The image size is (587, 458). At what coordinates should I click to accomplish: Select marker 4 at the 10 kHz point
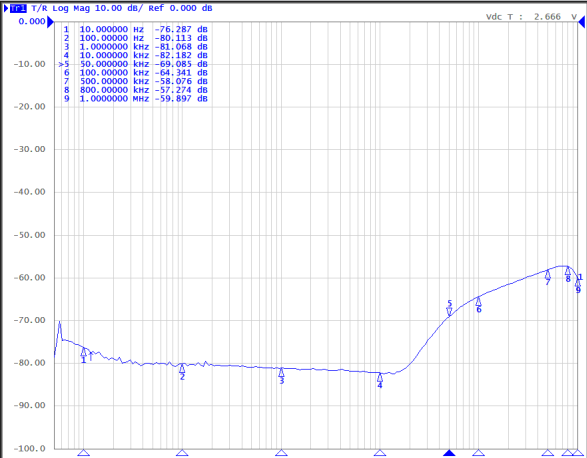pos(380,377)
